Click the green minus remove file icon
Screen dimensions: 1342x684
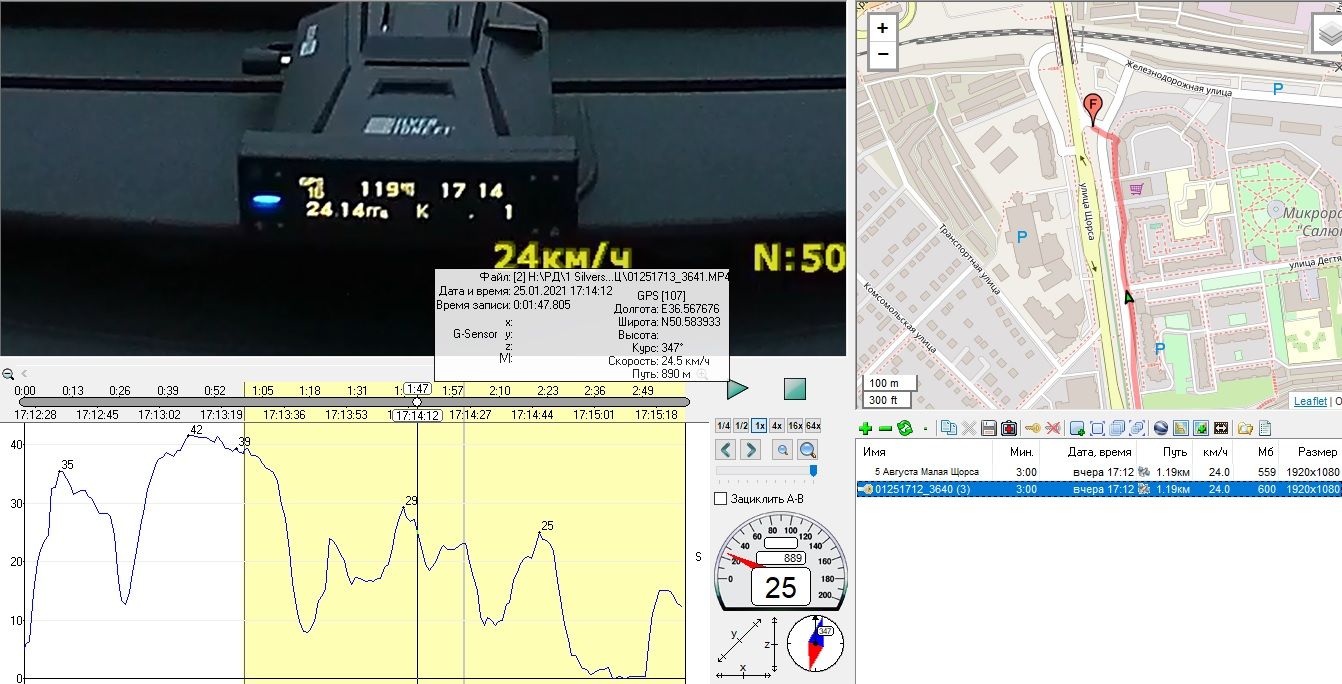click(x=885, y=428)
